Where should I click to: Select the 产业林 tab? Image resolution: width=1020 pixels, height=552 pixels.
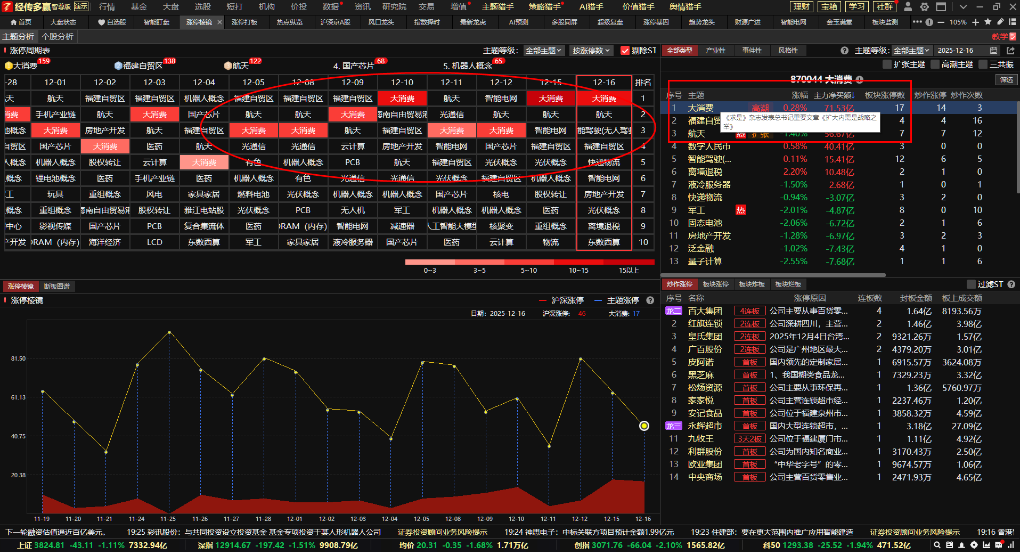click(x=715, y=50)
